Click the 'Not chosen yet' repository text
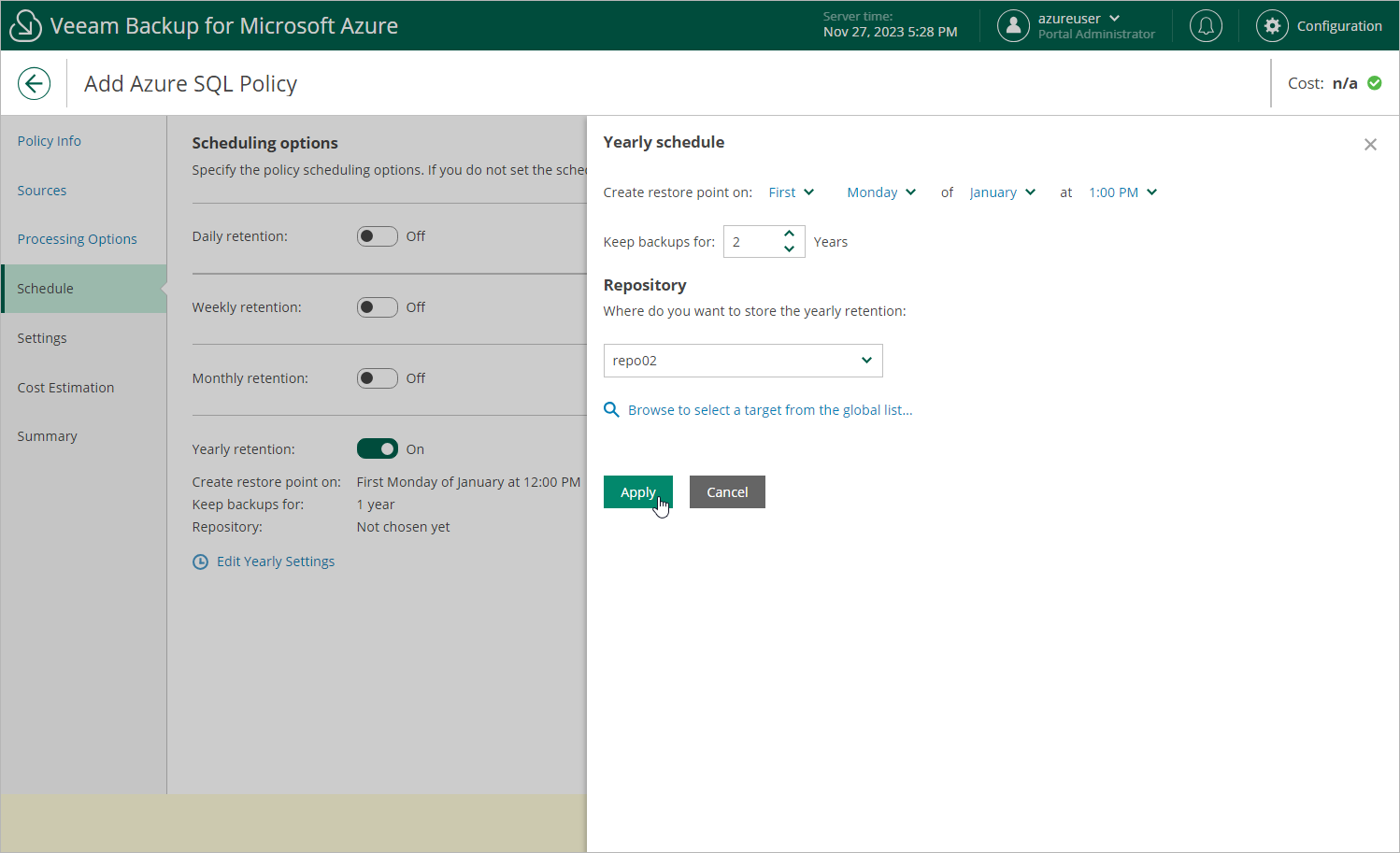The height and width of the screenshot is (853, 1400). (403, 527)
